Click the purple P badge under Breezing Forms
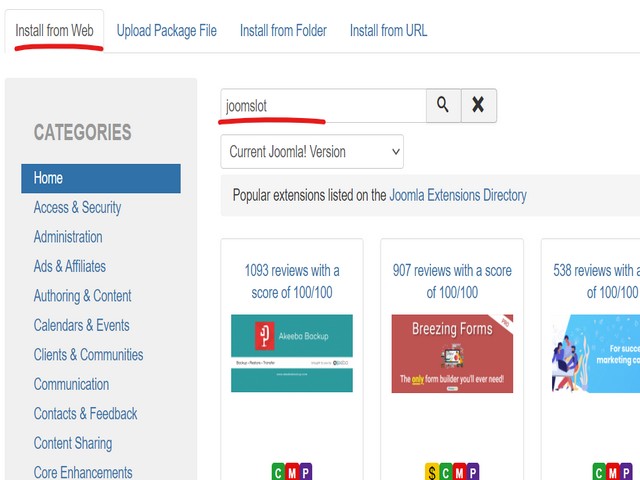This screenshot has height=480, width=640. point(473,472)
